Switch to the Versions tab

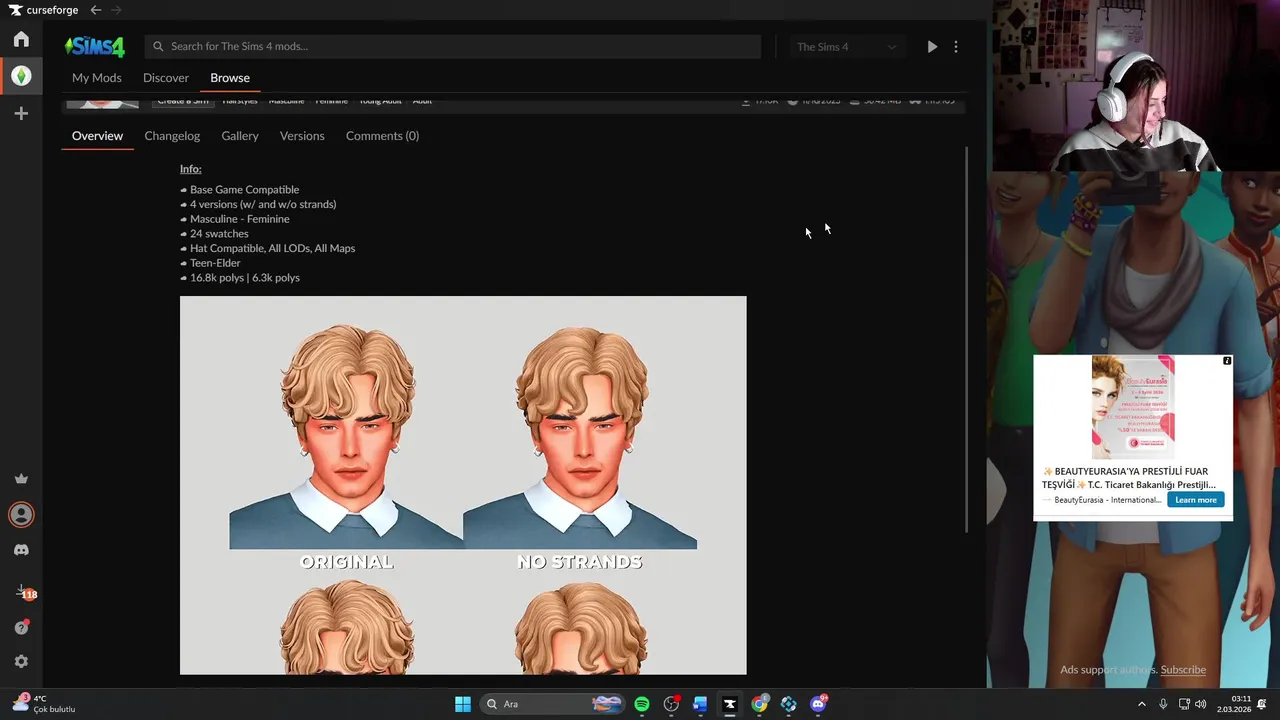click(x=302, y=136)
